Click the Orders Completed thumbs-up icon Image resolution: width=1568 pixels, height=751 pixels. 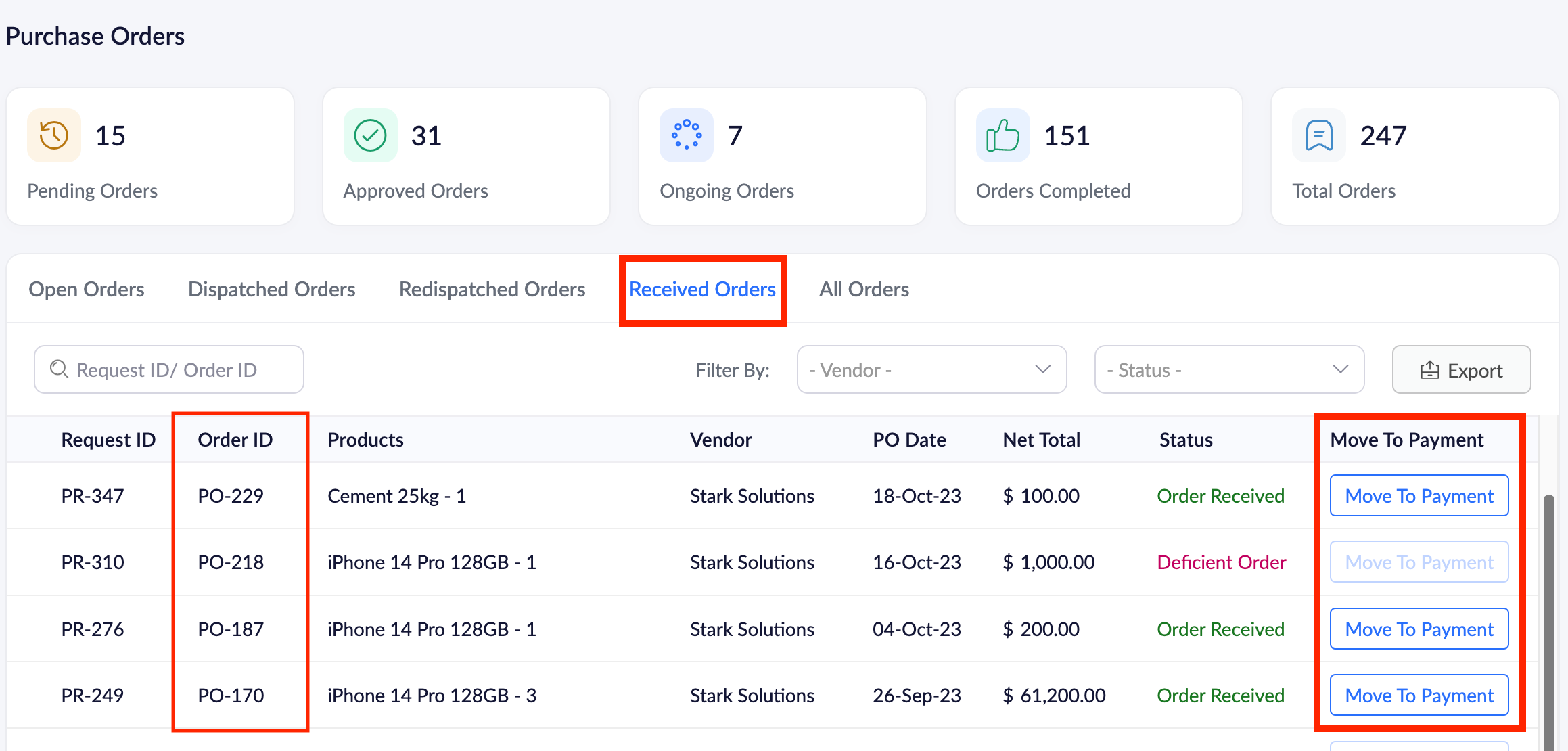click(1002, 135)
